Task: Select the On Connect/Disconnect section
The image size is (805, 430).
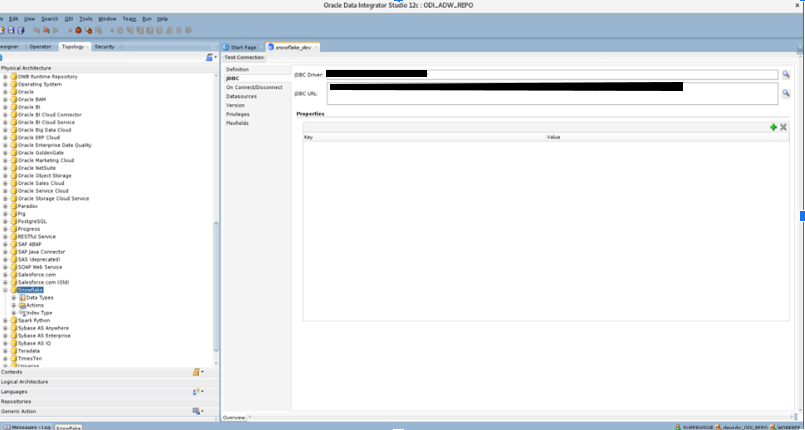Action: point(254,87)
